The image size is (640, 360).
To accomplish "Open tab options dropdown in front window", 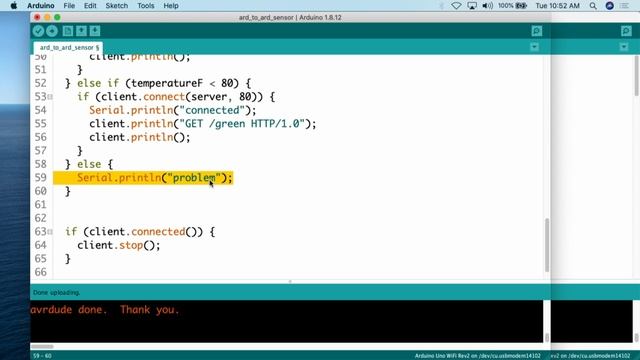I will 535,47.
